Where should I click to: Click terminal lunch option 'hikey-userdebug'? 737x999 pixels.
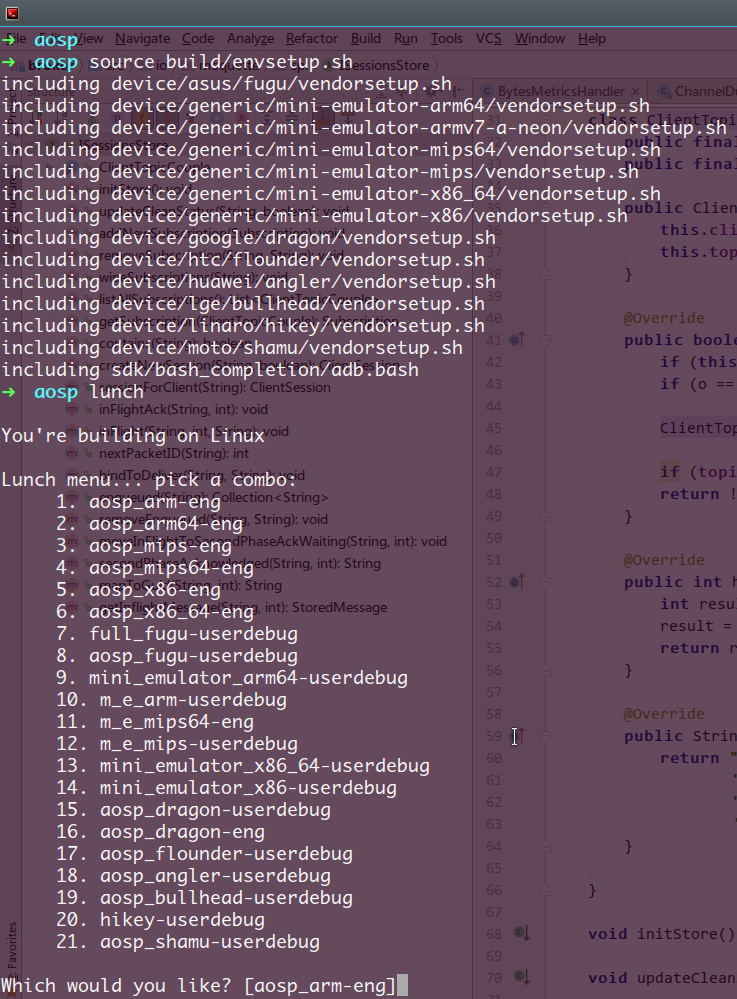182,920
